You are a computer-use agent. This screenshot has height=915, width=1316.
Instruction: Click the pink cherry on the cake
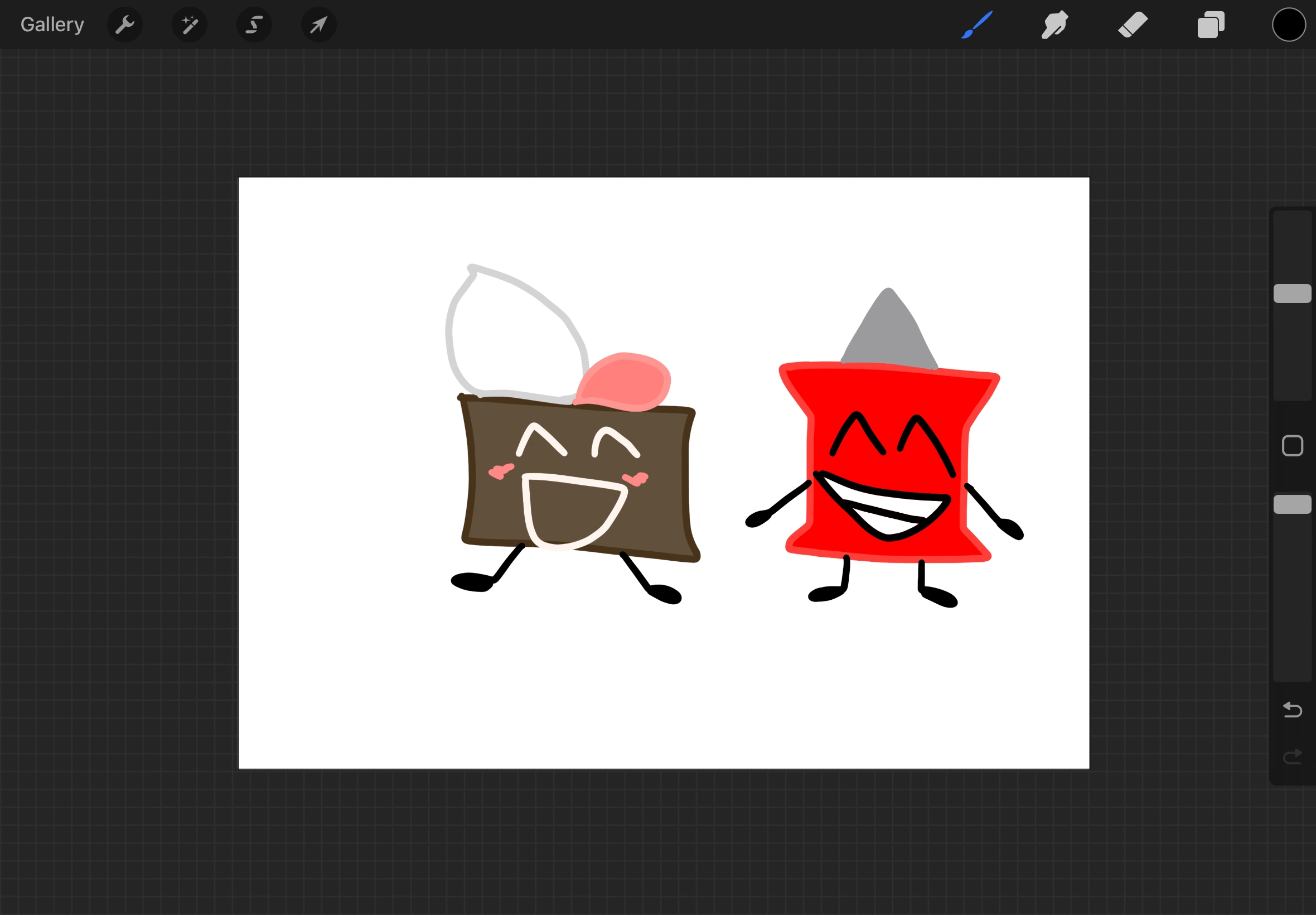623,382
